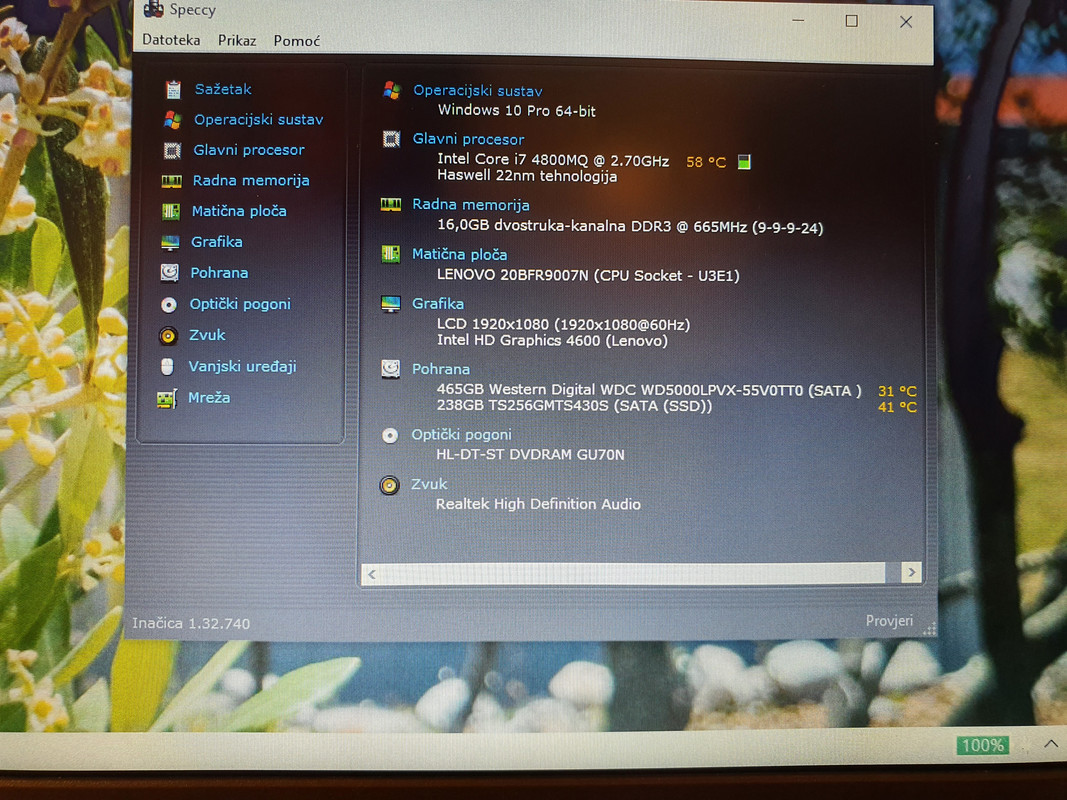Open Radna memorija heading link in summary

point(471,205)
